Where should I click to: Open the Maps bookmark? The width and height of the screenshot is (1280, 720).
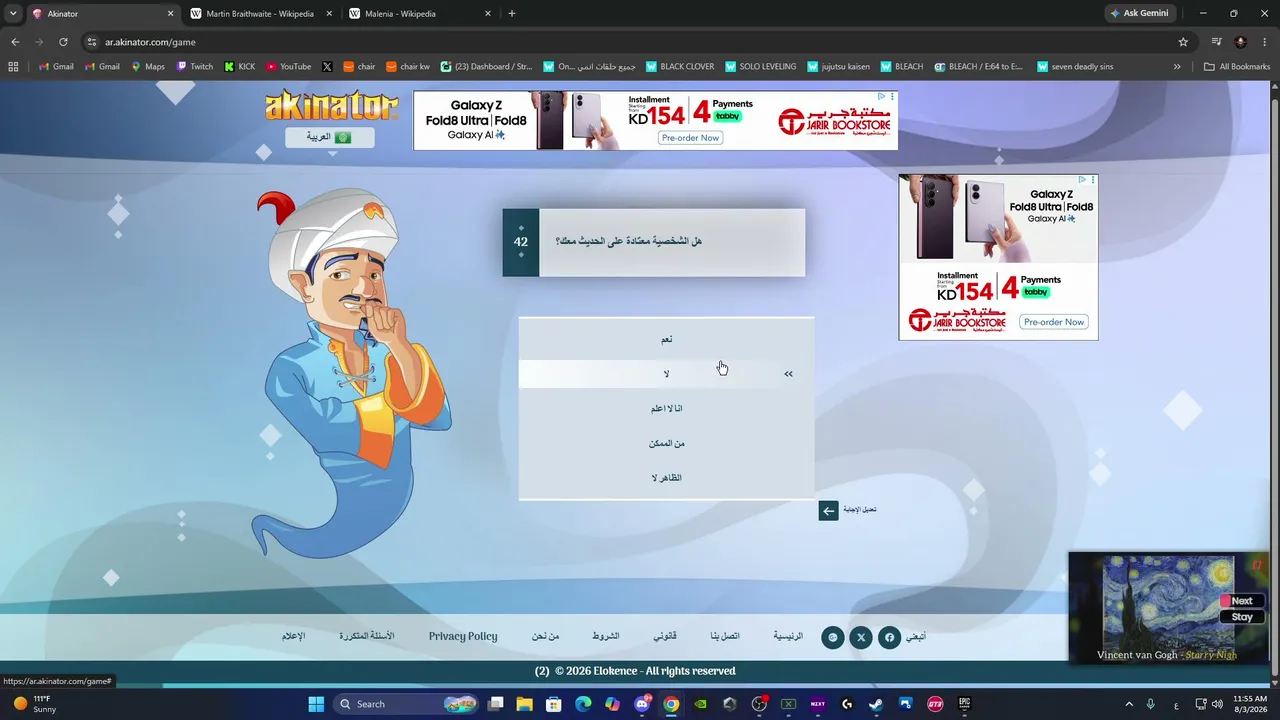coord(148,67)
